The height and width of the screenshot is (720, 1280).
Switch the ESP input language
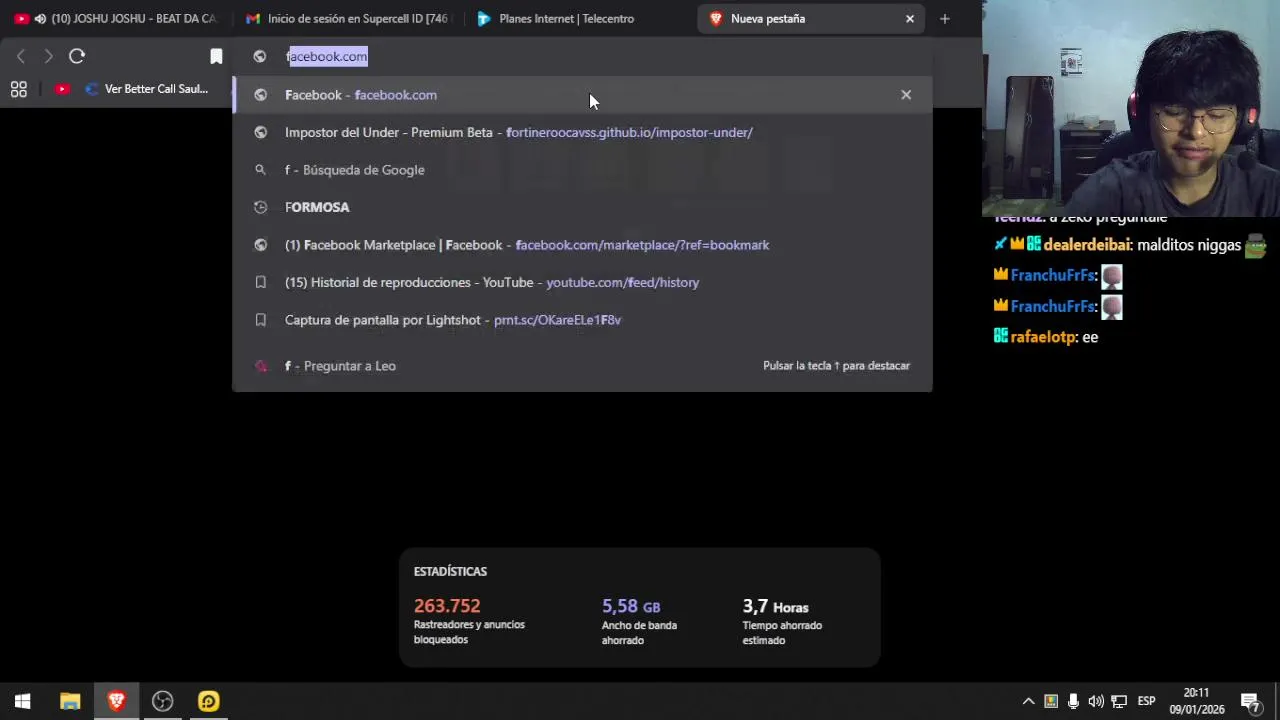click(1146, 701)
